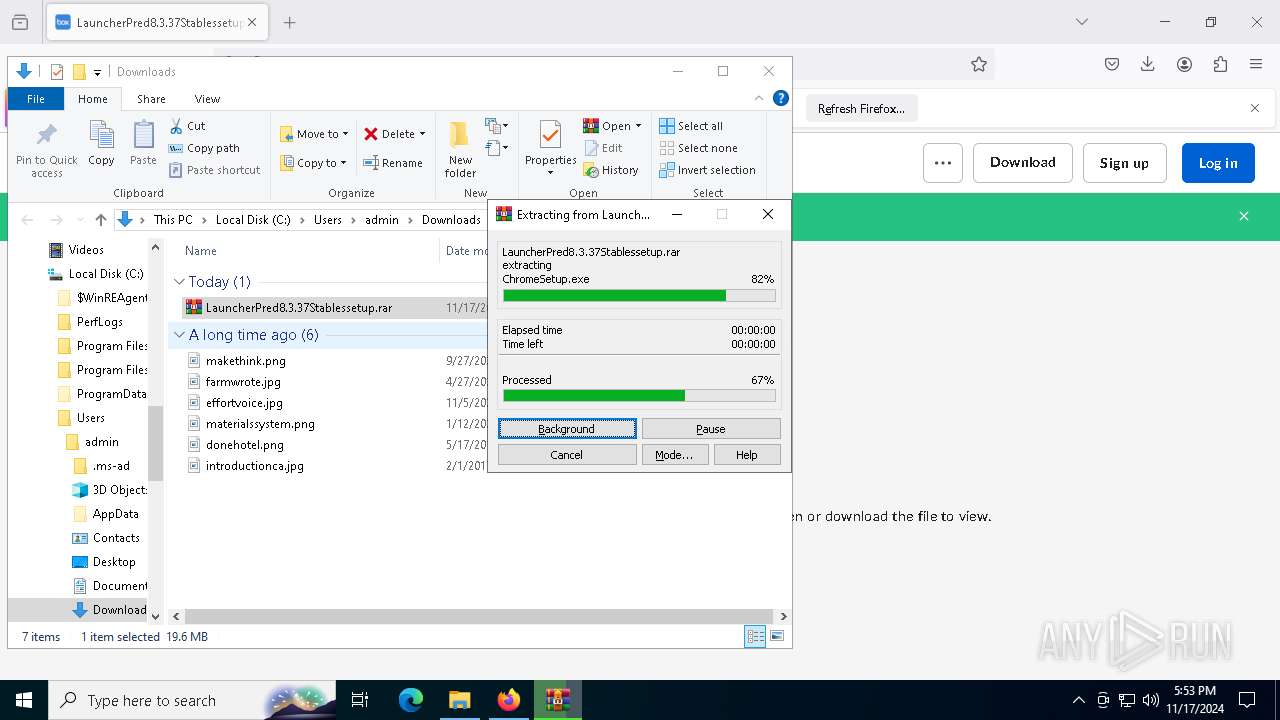Click the Rename ribbon button
Image resolution: width=1280 pixels, height=720 pixels.
point(393,163)
